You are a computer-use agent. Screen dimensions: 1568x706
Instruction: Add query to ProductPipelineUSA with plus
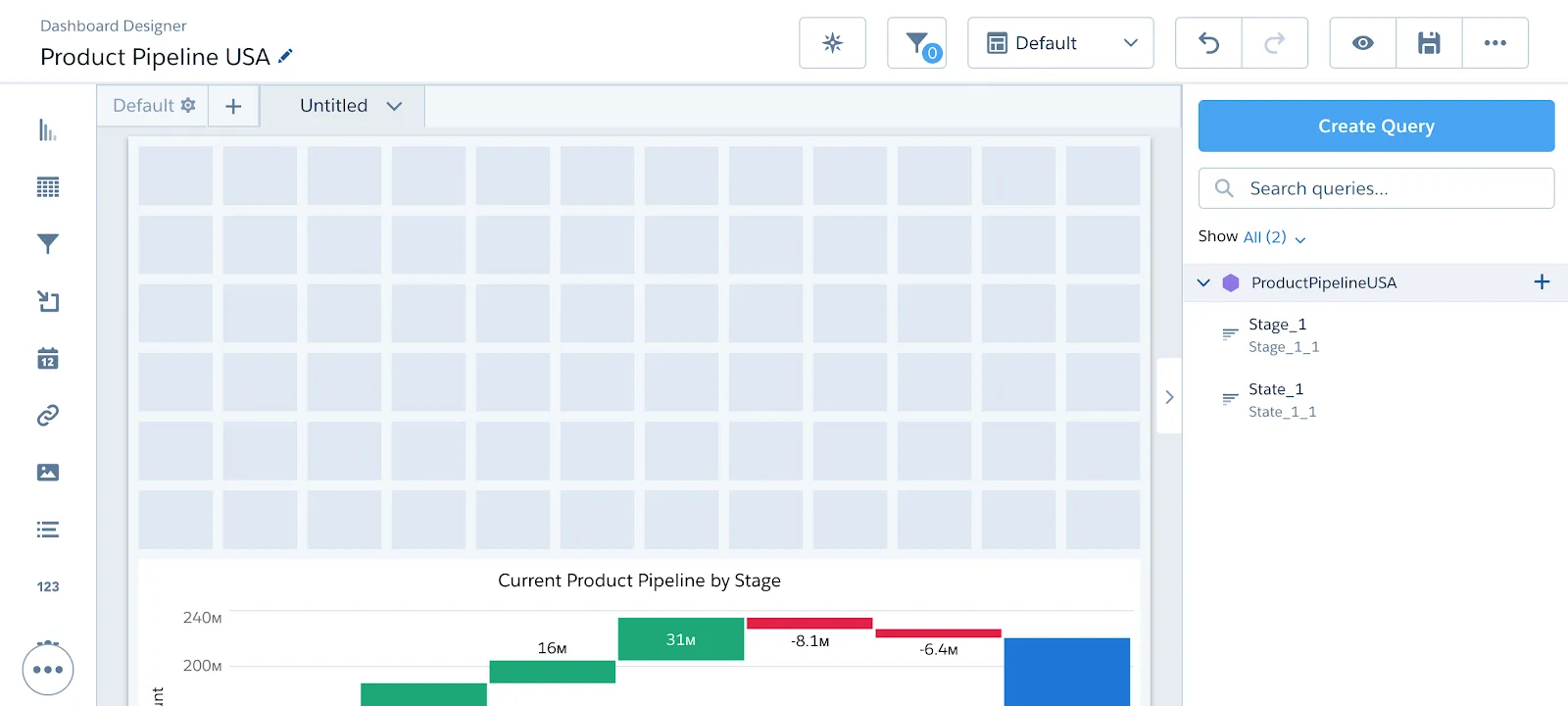1542,282
